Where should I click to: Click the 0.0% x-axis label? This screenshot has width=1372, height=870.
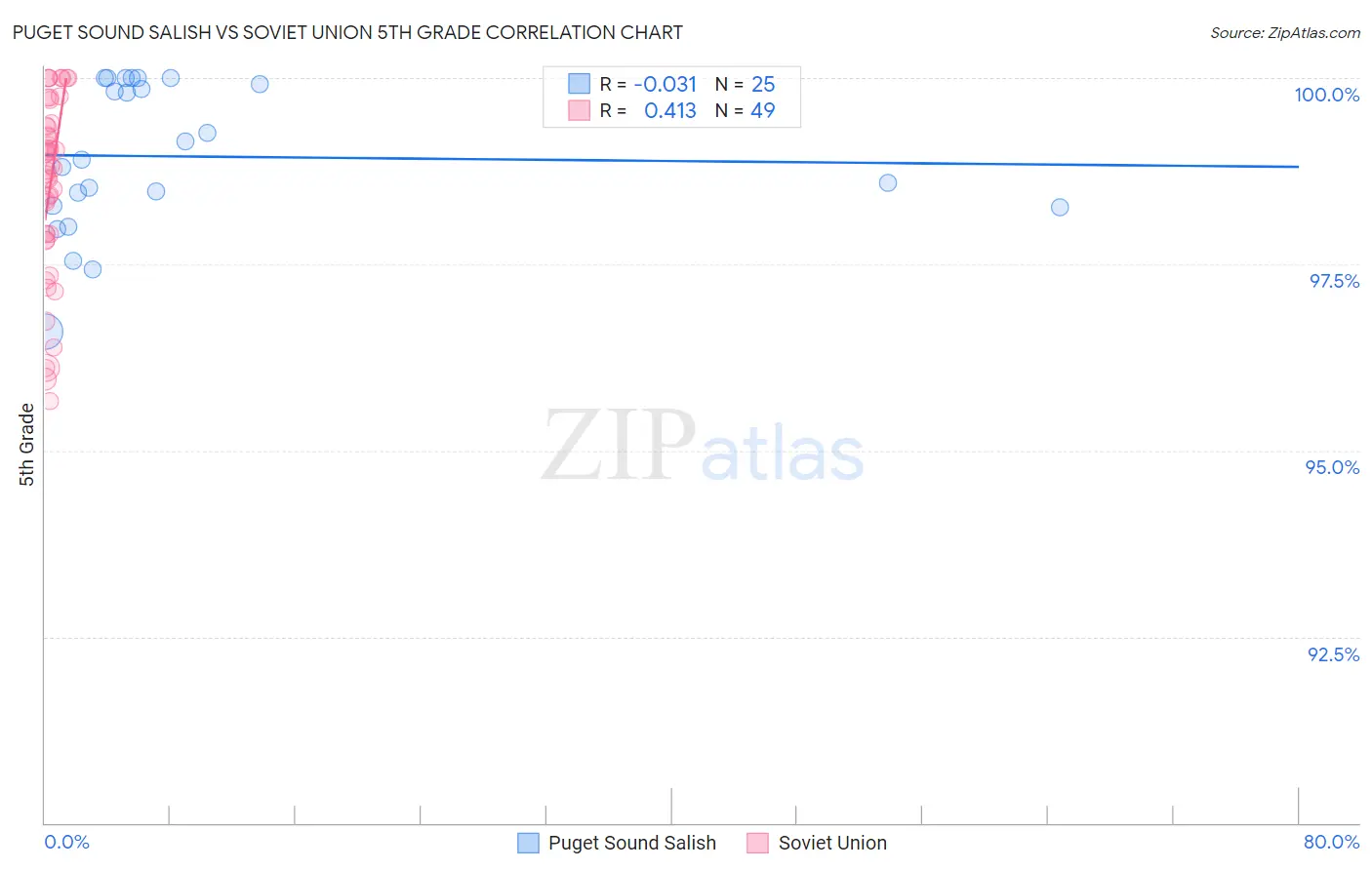(67, 842)
